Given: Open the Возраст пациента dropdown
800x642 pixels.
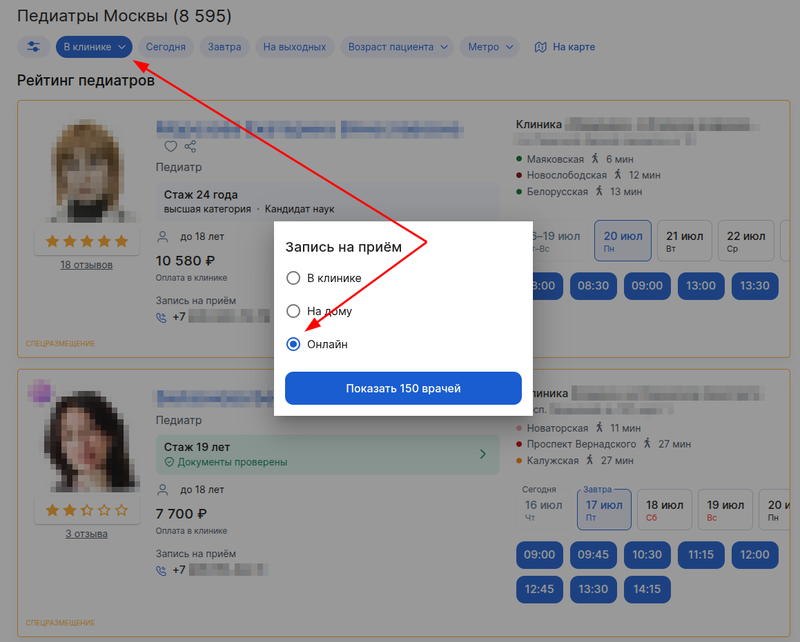Looking at the screenshot, I should click(x=397, y=47).
